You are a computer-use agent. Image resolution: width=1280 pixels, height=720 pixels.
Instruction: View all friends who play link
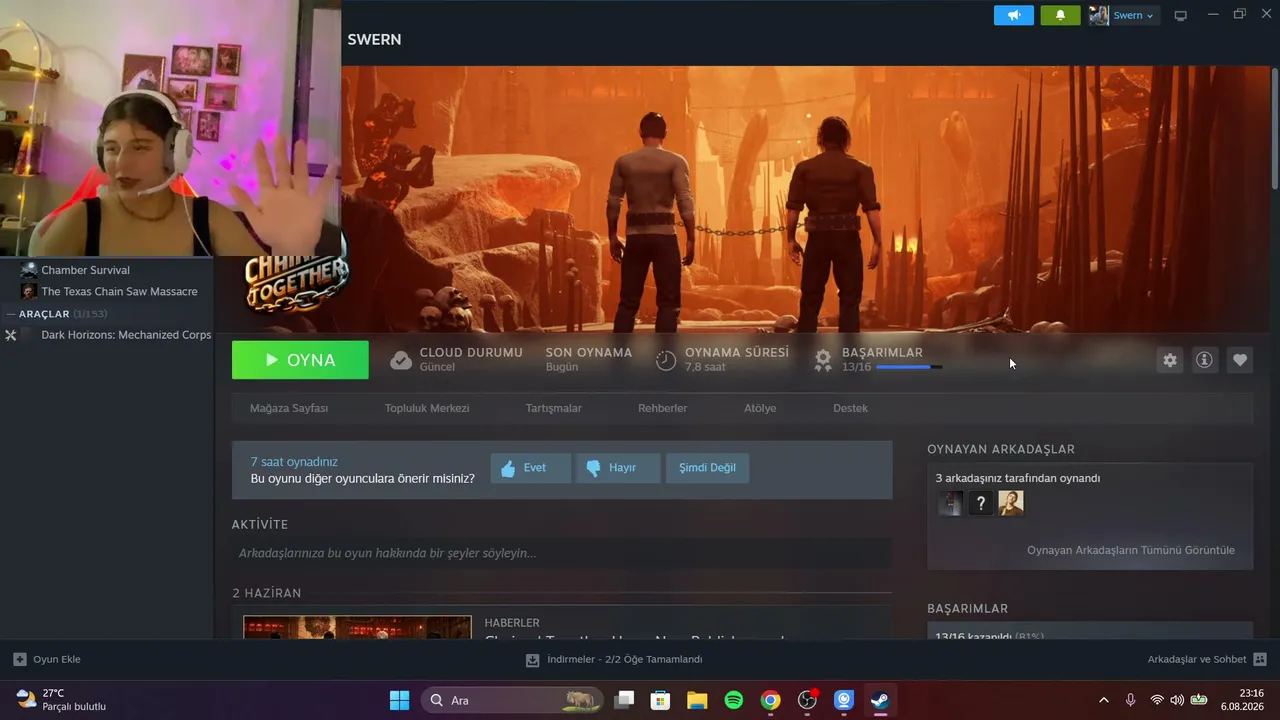[x=1131, y=550]
